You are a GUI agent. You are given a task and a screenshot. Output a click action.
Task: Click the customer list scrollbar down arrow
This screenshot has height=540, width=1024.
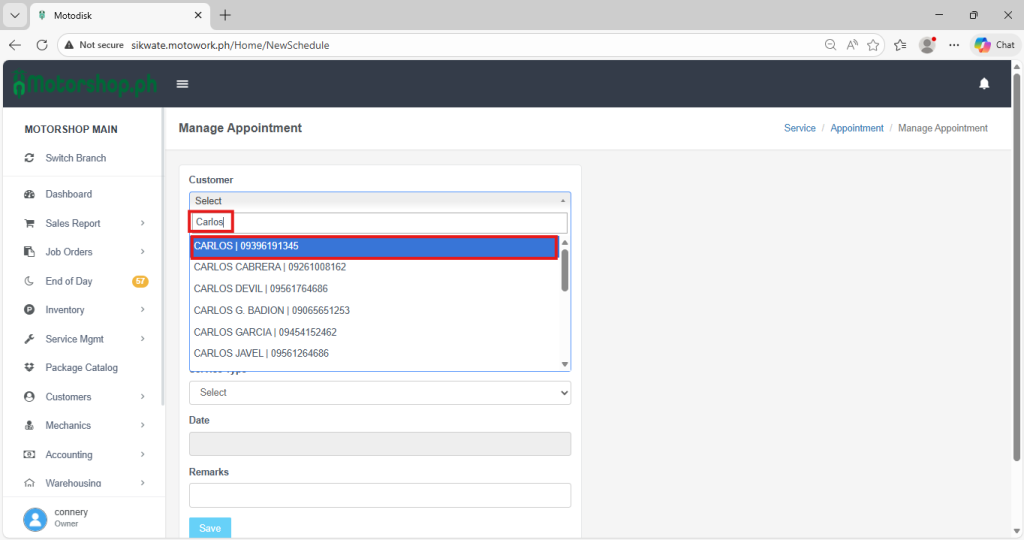[x=564, y=364]
